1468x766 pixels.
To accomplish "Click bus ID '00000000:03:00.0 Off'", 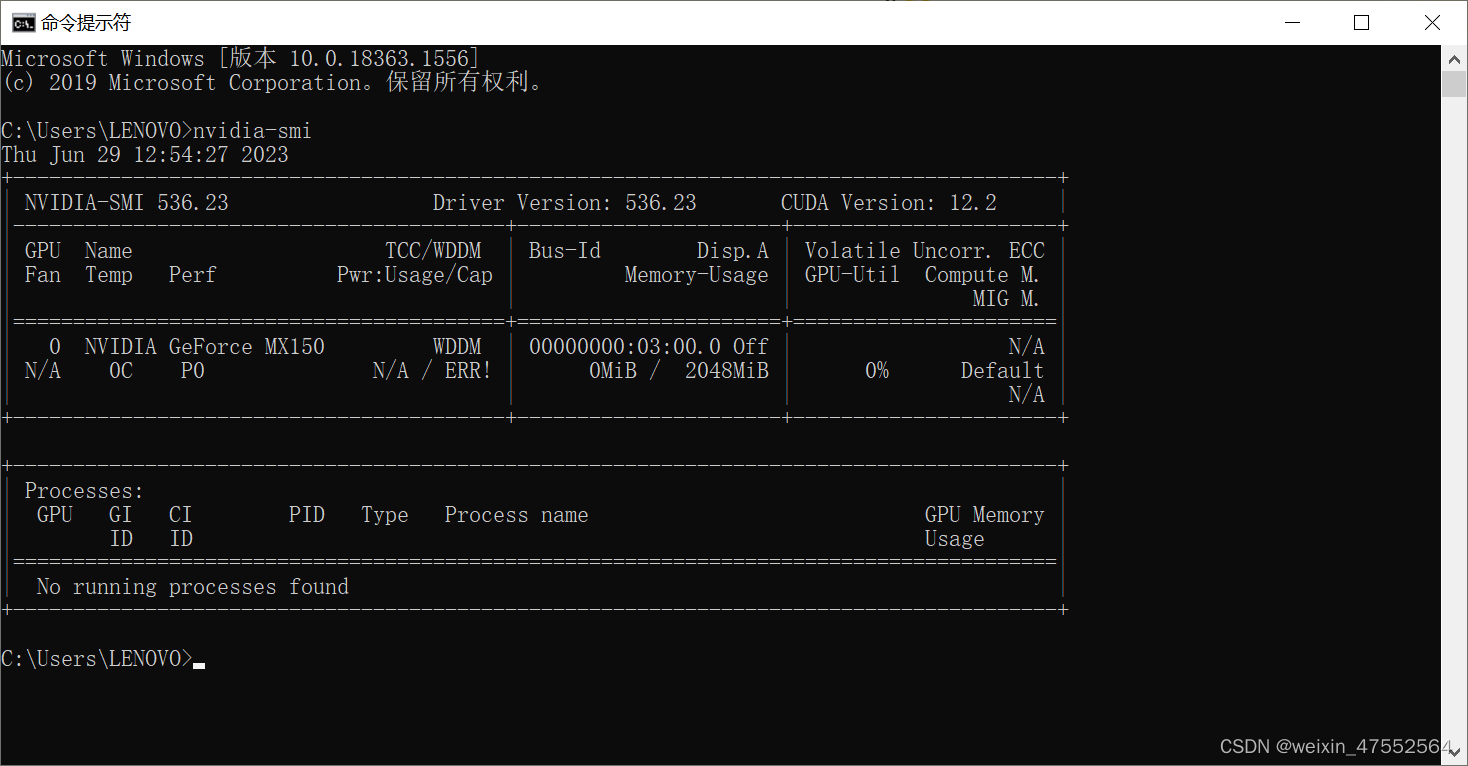I will (649, 347).
